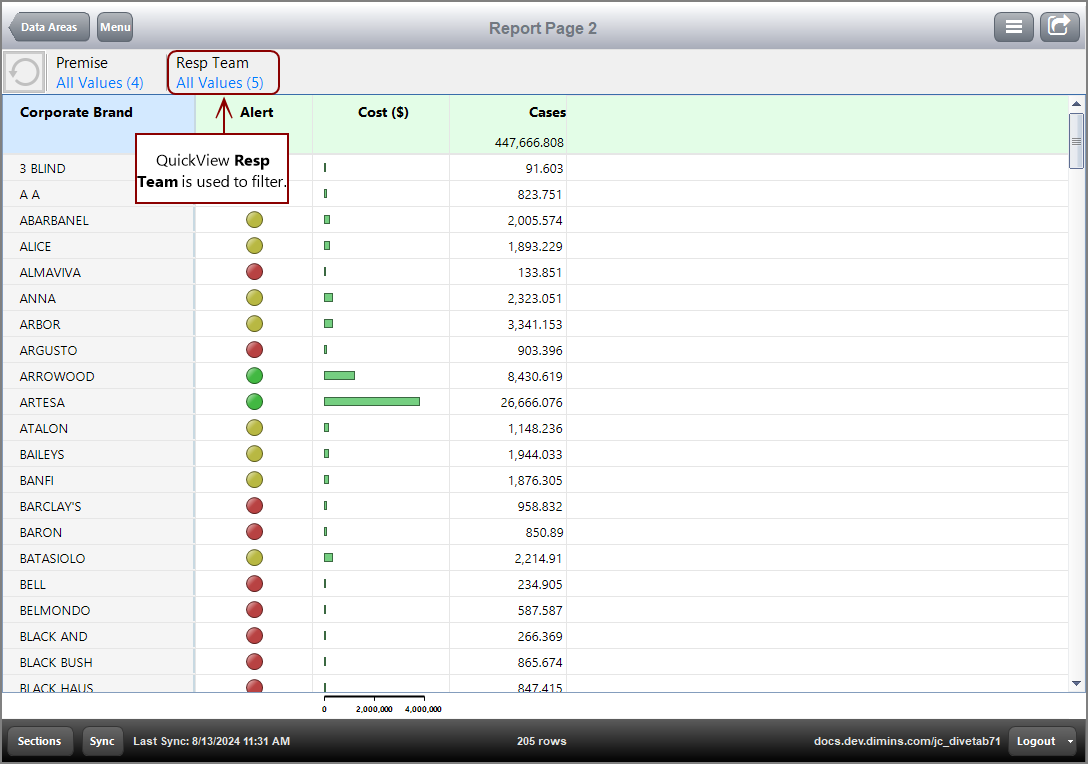Click the yellow alert indicator for BAILEYS
Image resolution: width=1088 pixels, height=764 pixels.
coord(254,453)
